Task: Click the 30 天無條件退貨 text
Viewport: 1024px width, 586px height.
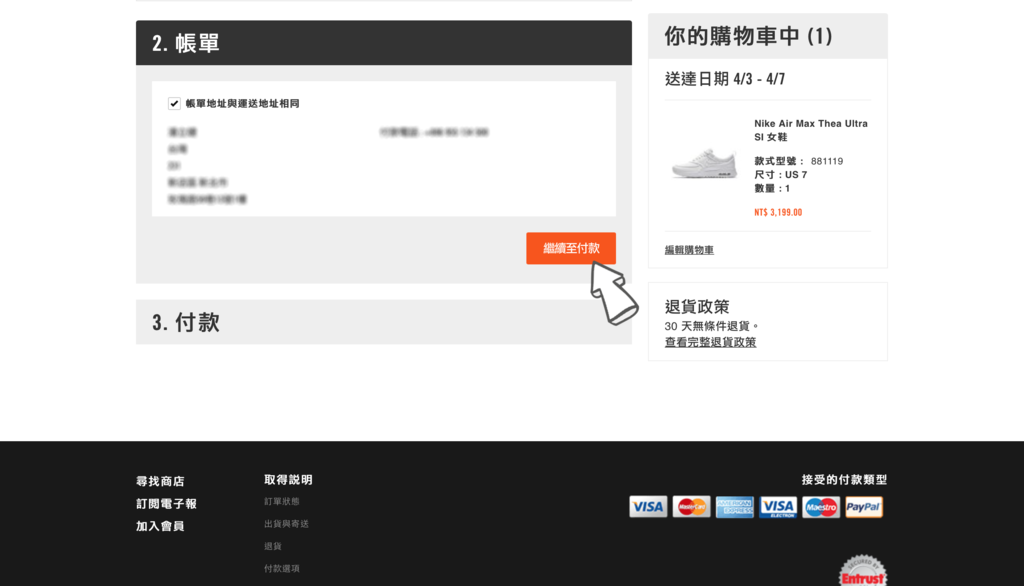Action: [711, 326]
